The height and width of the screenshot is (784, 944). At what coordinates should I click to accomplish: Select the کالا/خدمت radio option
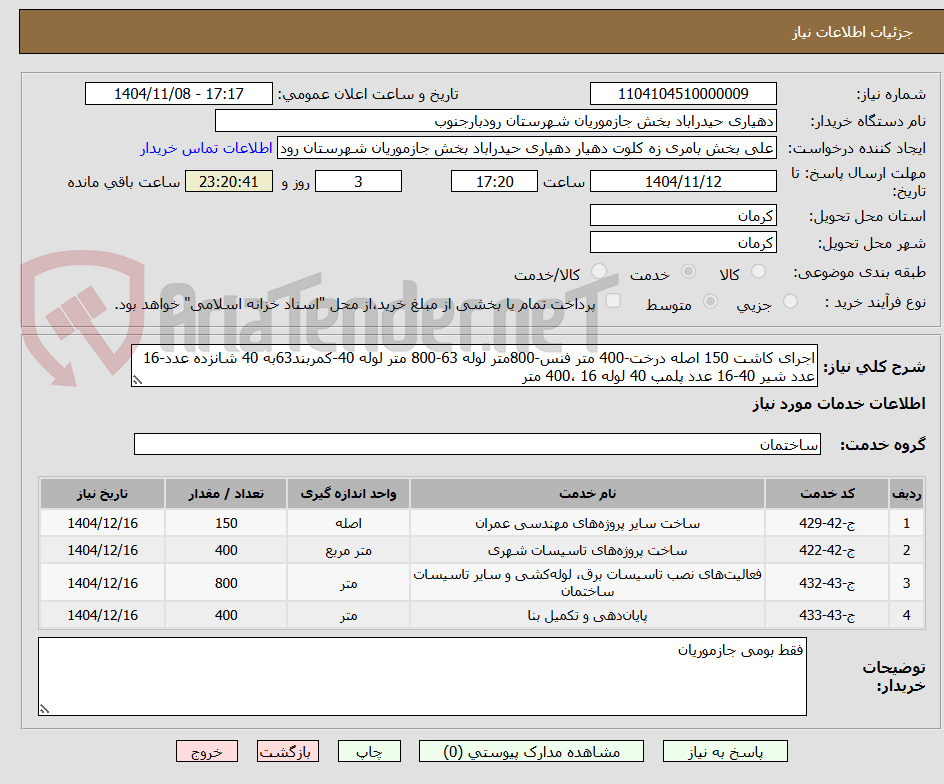pos(599,272)
